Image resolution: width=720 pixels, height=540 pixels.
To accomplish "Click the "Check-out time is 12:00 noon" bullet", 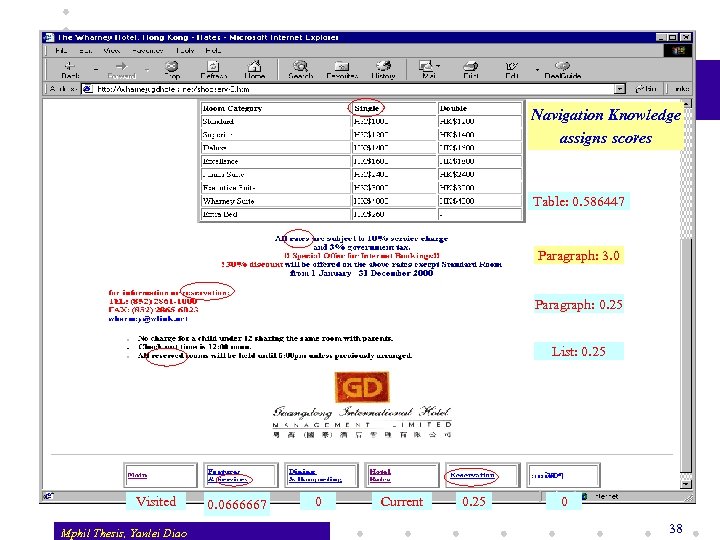I will point(195,347).
